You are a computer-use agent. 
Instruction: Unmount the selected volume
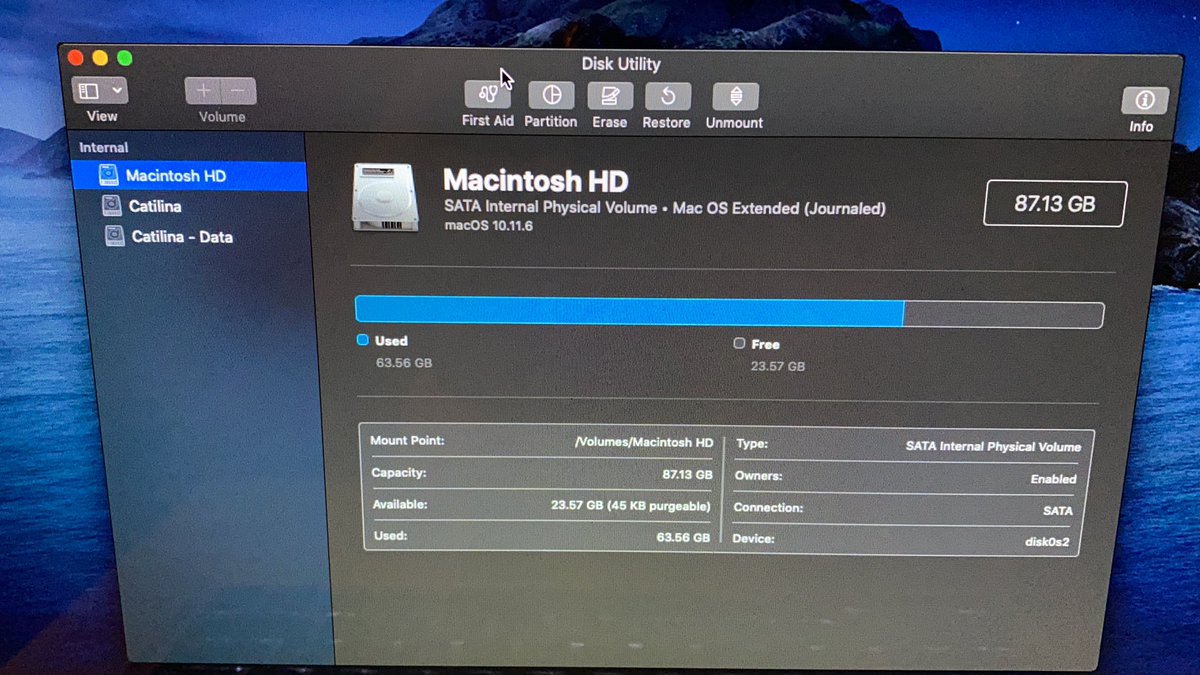(x=735, y=97)
